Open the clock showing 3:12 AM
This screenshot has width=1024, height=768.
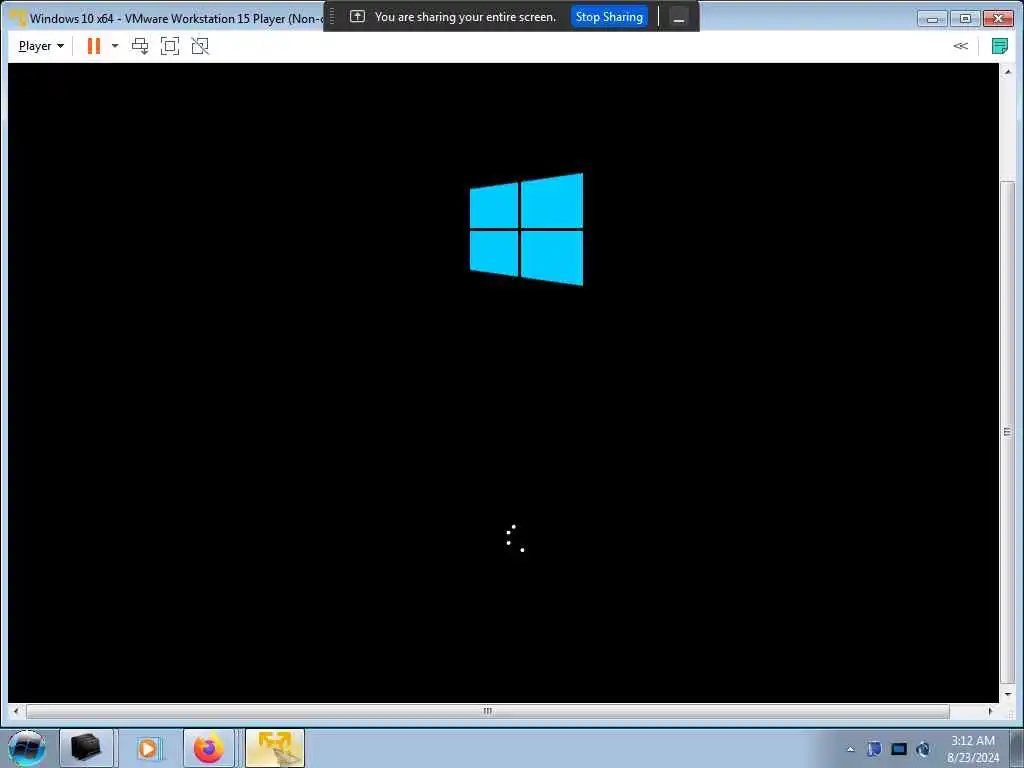(x=972, y=749)
